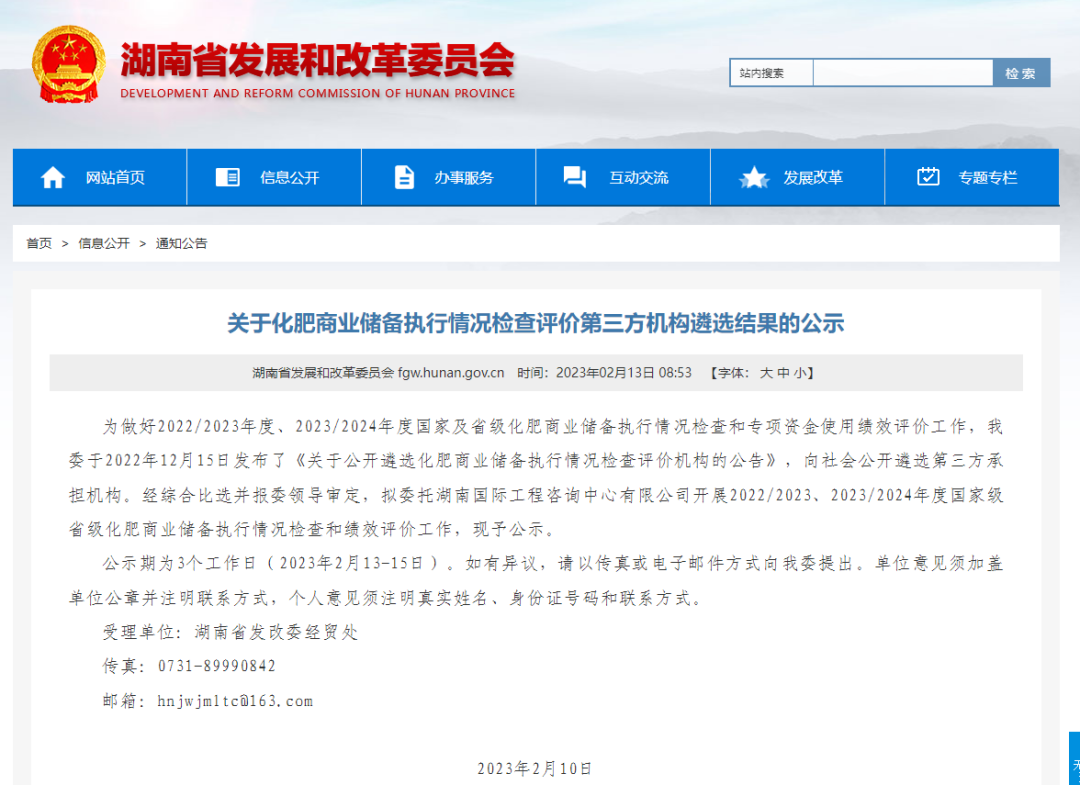Image resolution: width=1080 pixels, height=785 pixels.
Task: Click the email address hnjwjmltc@163.com
Action: click(236, 700)
